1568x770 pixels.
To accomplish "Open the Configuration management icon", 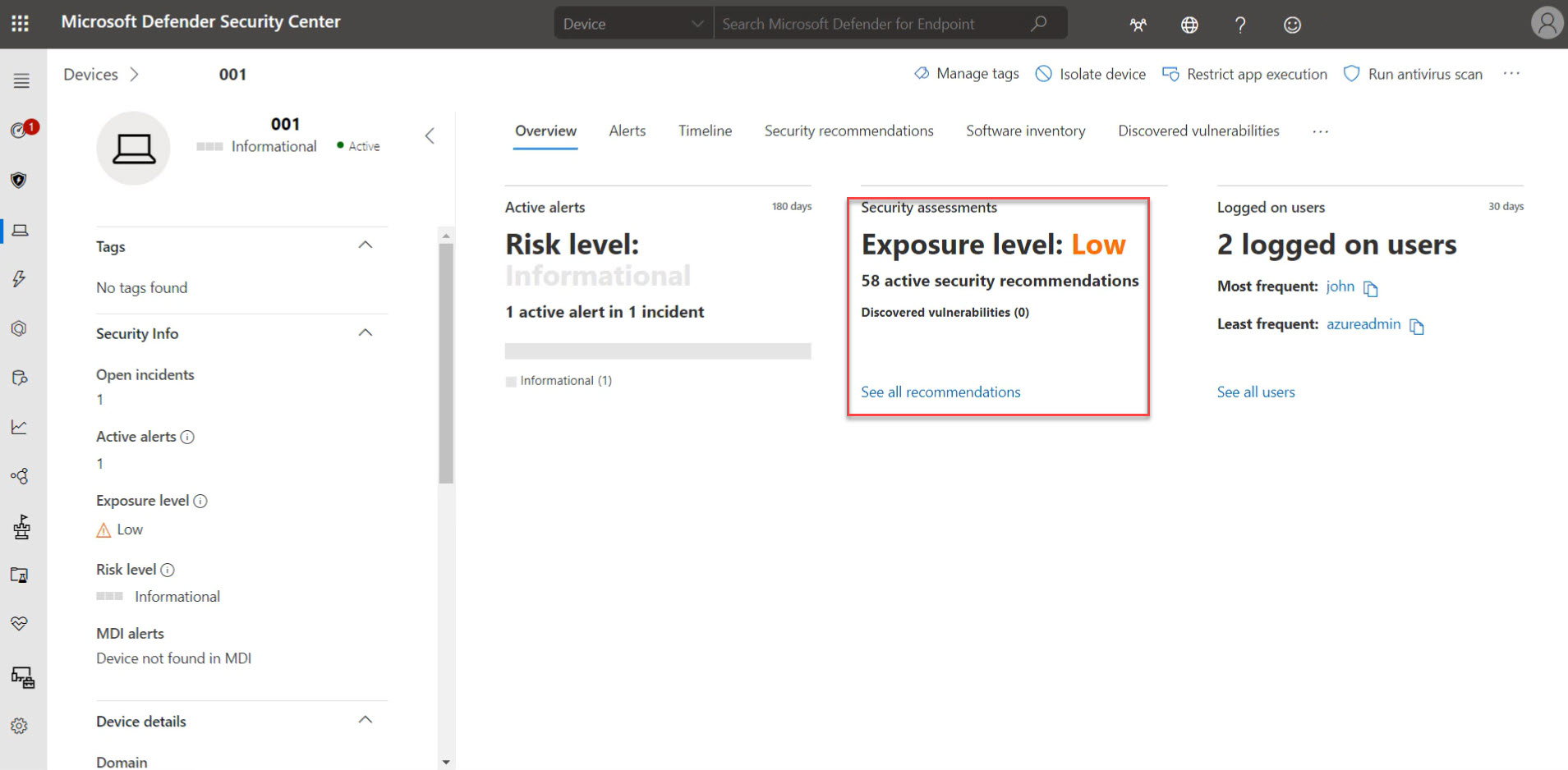I will point(22,677).
